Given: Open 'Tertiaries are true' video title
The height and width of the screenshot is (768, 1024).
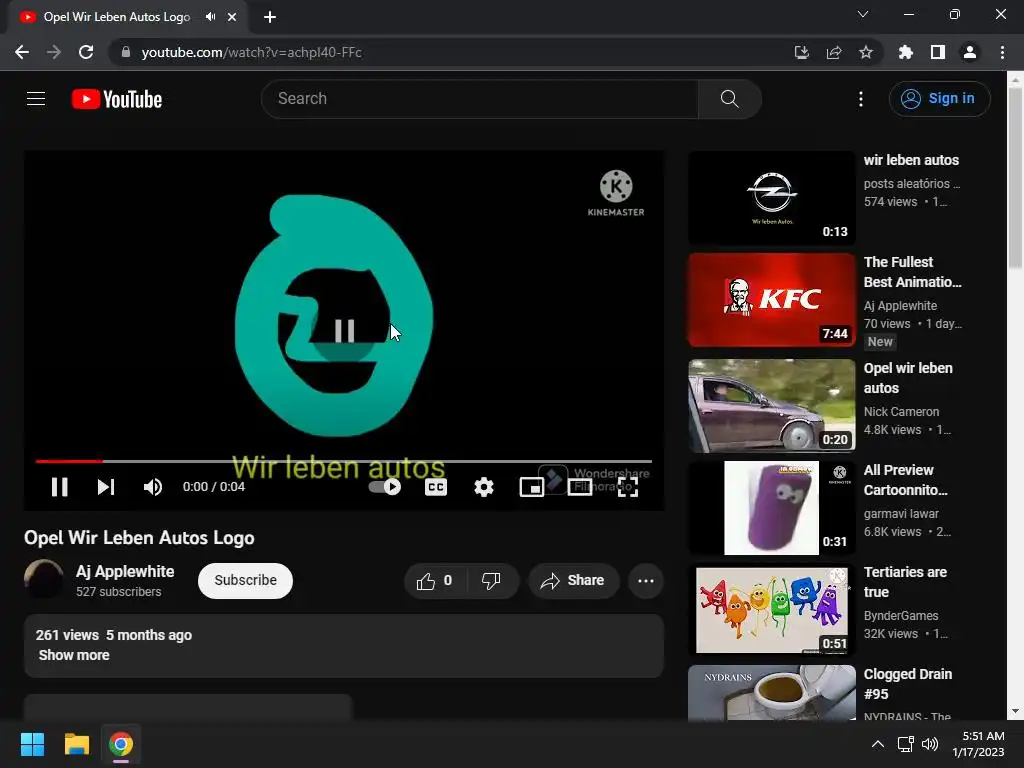Looking at the screenshot, I should (905, 582).
